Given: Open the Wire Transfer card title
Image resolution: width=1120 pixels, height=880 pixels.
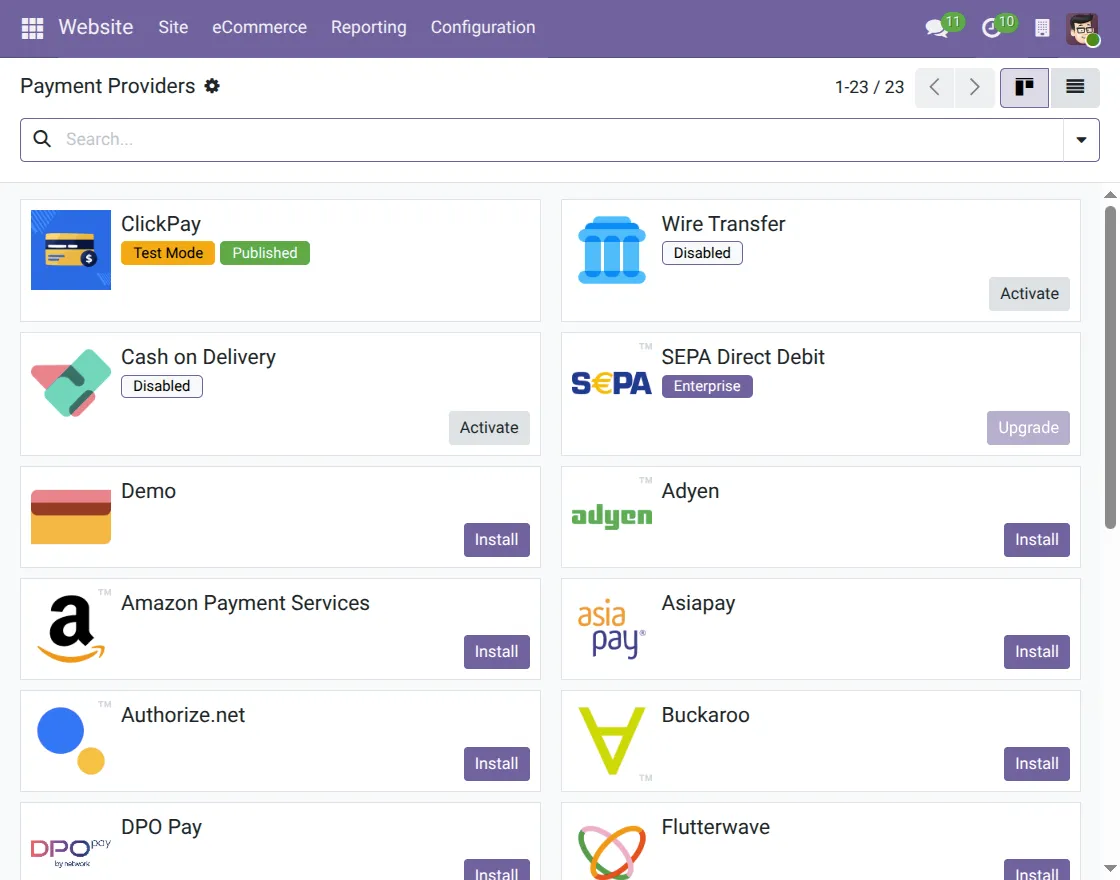Looking at the screenshot, I should (723, 224).
